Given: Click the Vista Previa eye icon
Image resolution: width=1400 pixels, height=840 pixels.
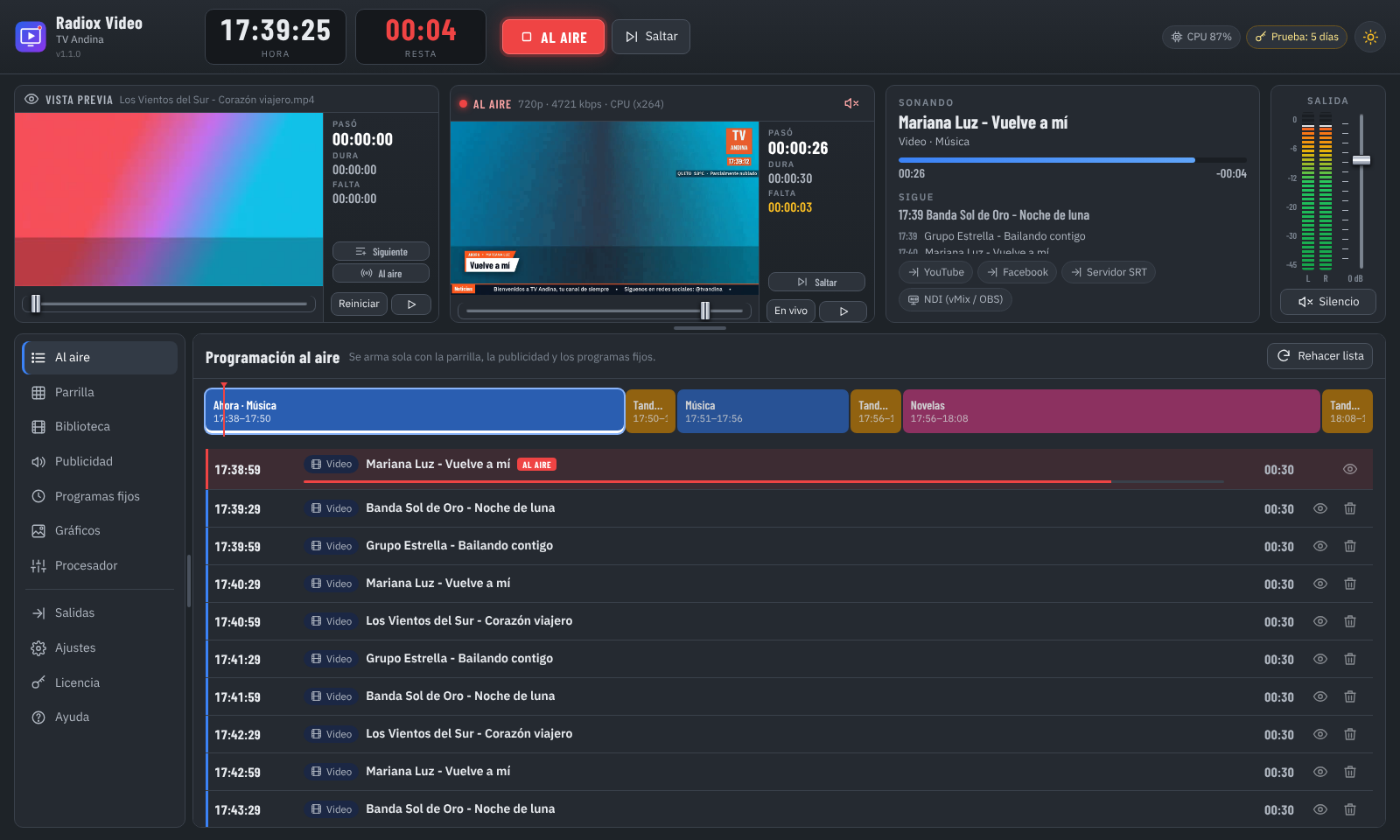Looking at the screenshot, I should pos(31,99).
